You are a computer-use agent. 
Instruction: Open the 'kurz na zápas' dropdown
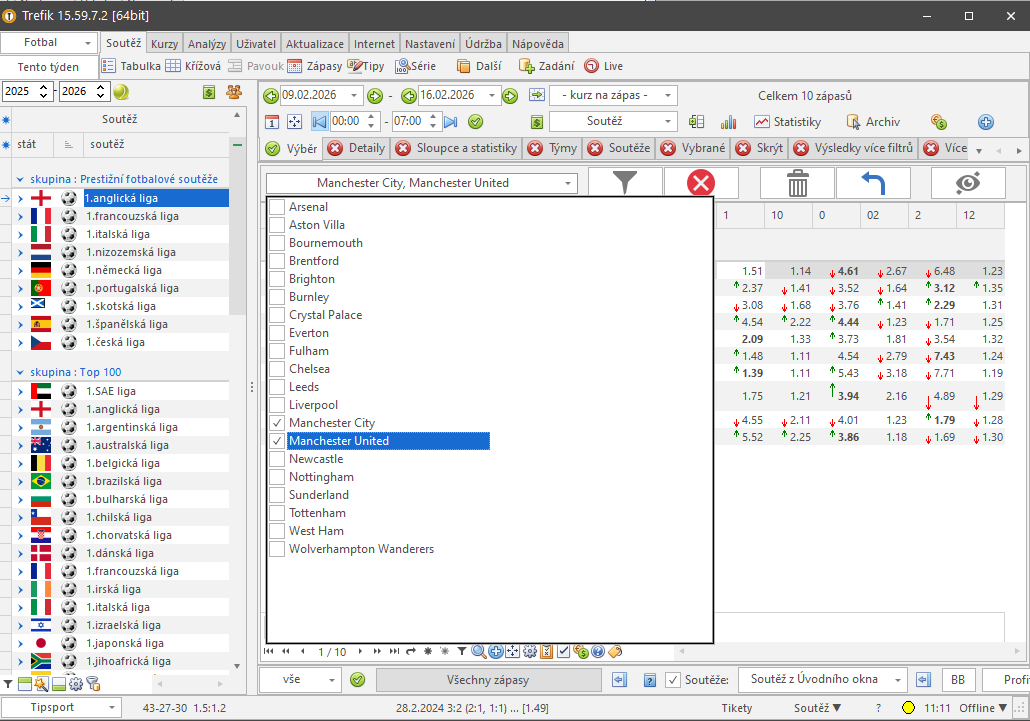[613, 95]
